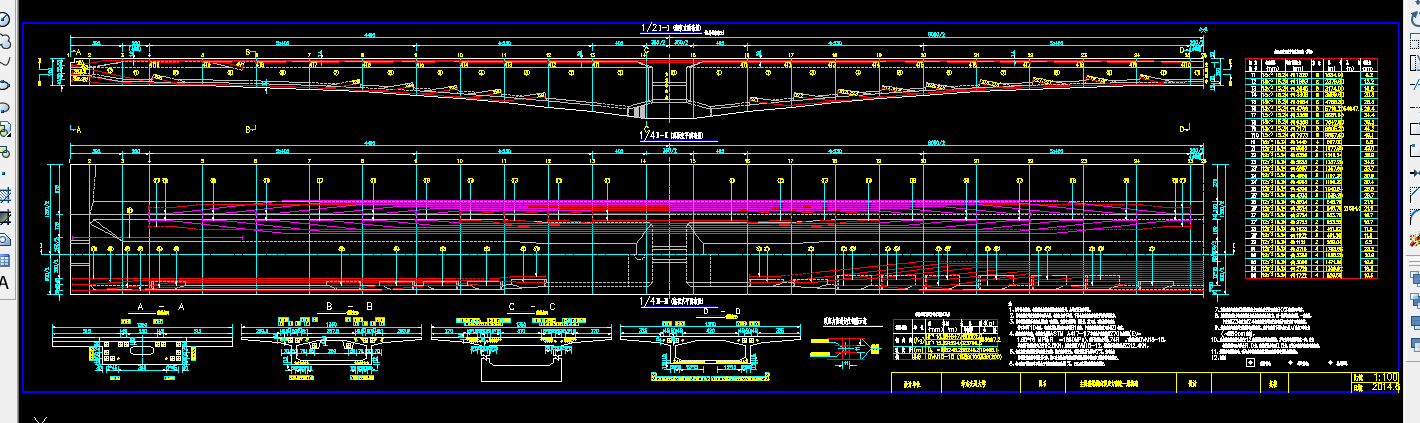Viewport: 1420px width, 423px height.
Task: Select the Ellipse tool
Action: click(x=4, y=84)
